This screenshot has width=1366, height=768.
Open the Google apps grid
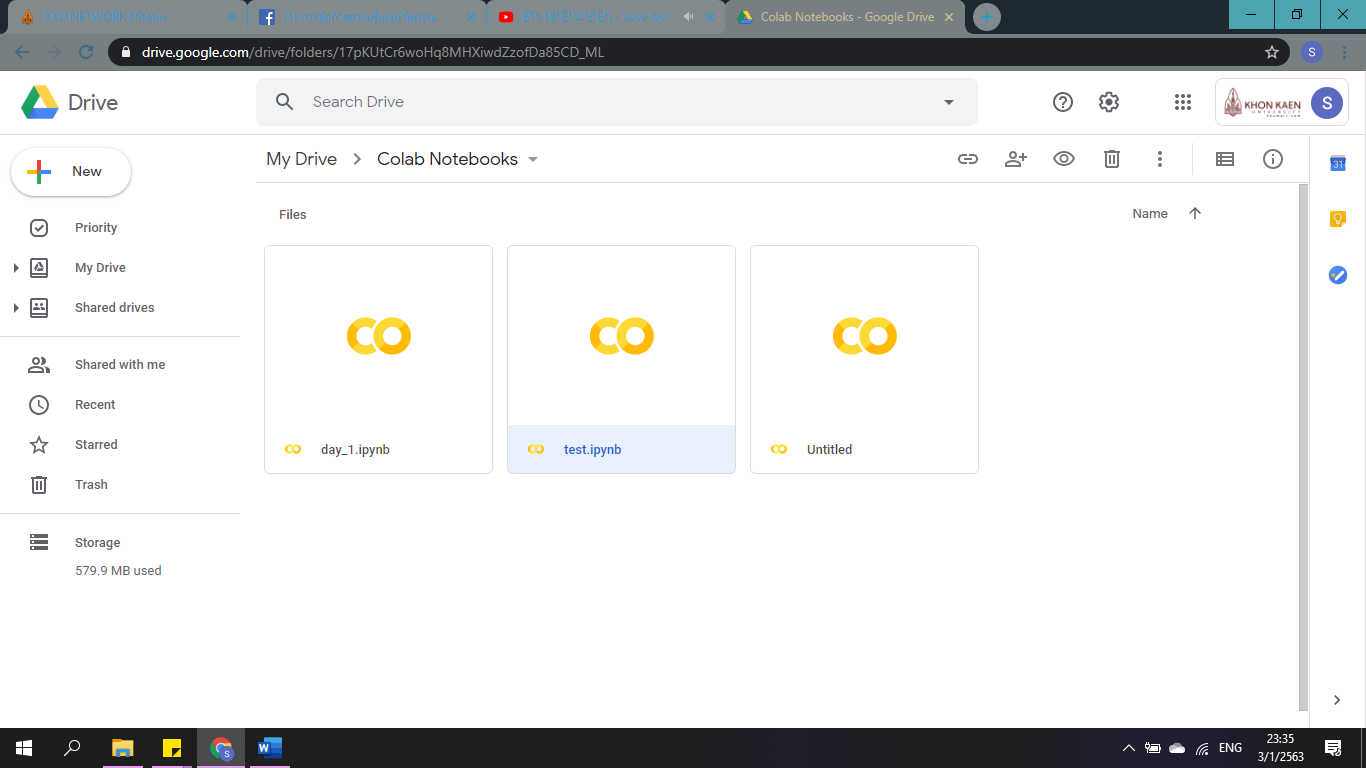tap(1183, 102)
